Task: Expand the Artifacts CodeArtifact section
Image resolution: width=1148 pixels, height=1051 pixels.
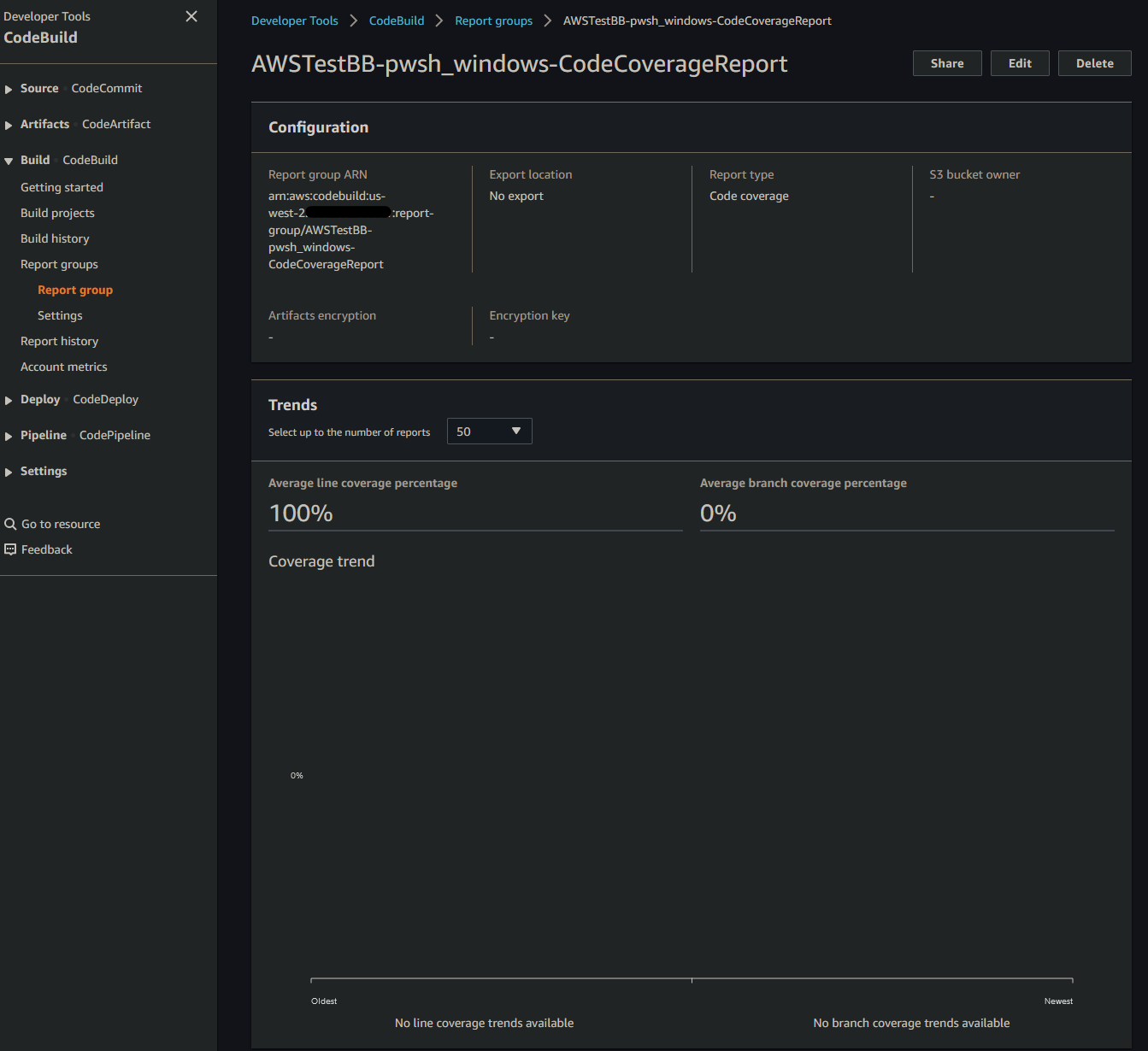Action: (x=9, y=125)
